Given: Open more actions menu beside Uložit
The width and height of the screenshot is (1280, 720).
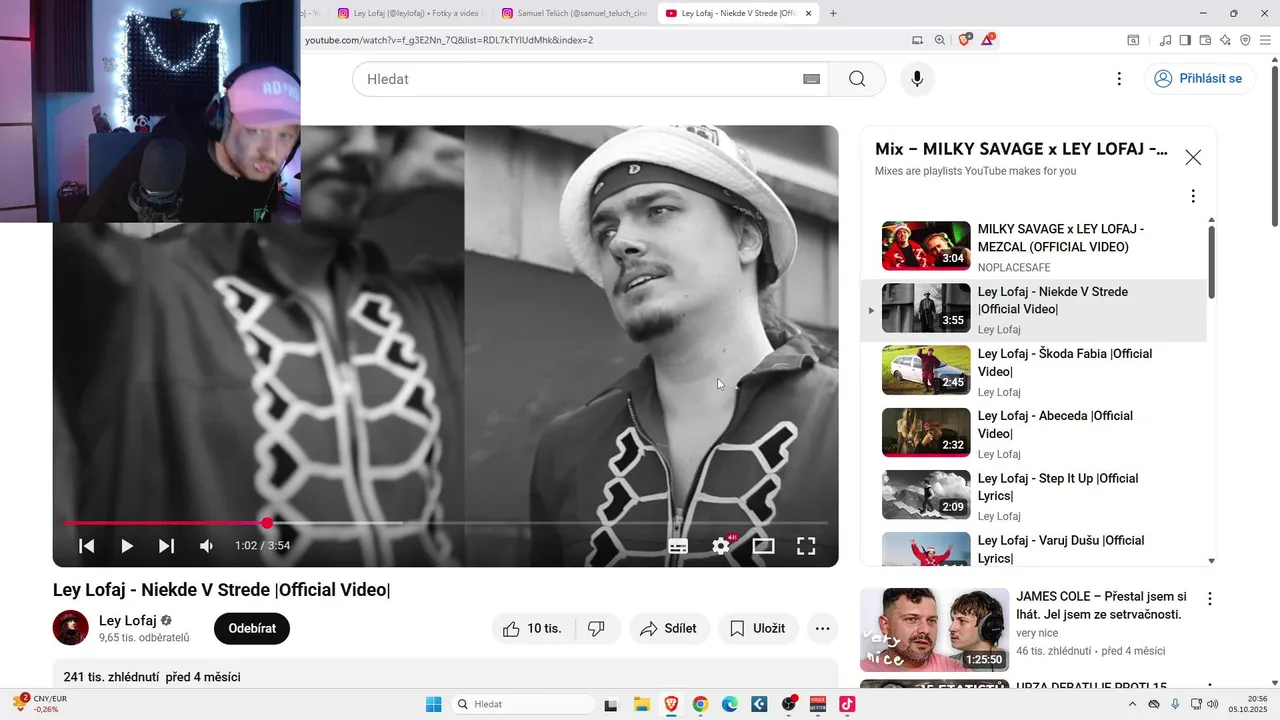Looking at the screenshot, I should pos(822,628).
